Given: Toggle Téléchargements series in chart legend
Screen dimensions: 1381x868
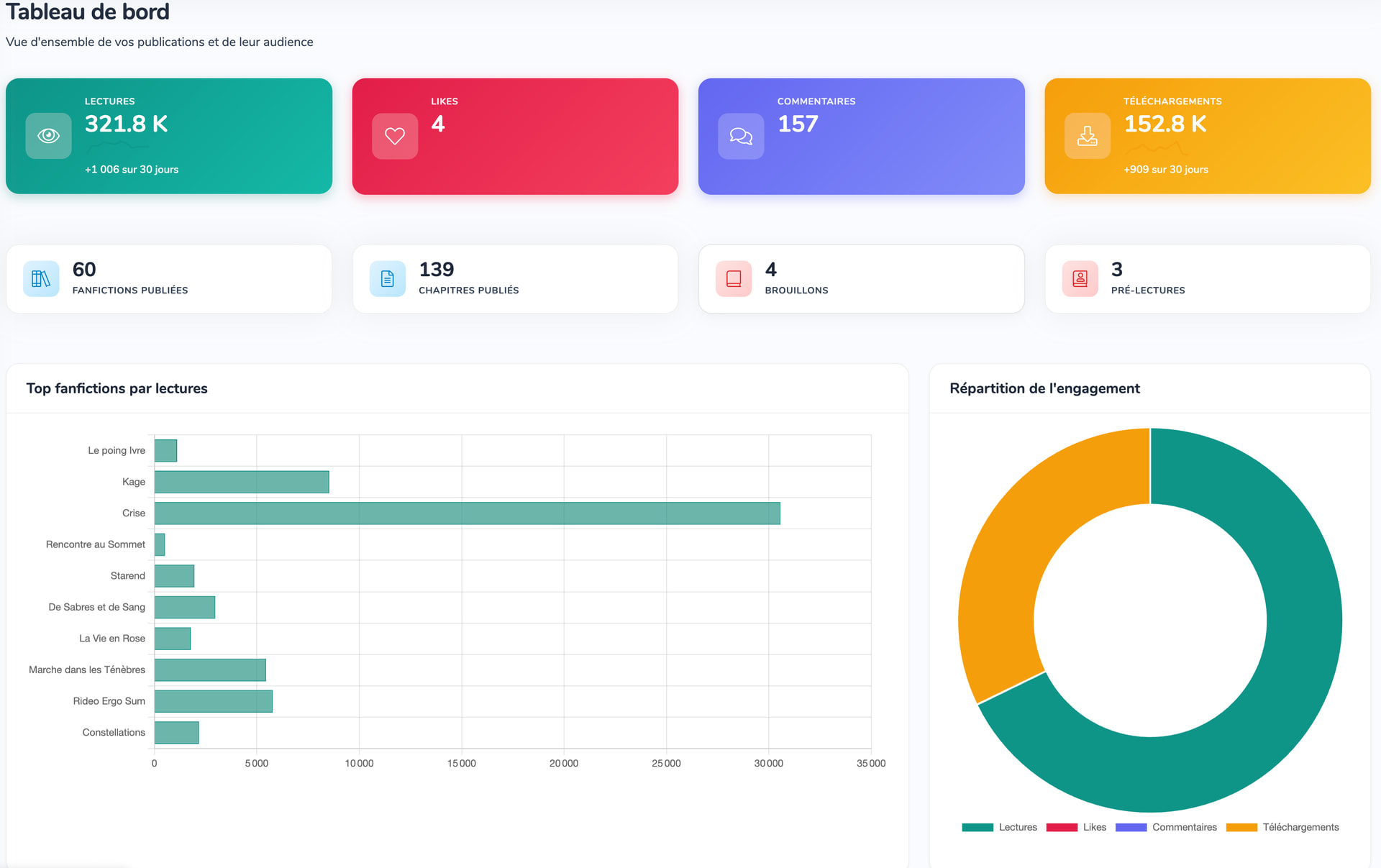Looking at the screenshot, I should tap(1282, 827).
